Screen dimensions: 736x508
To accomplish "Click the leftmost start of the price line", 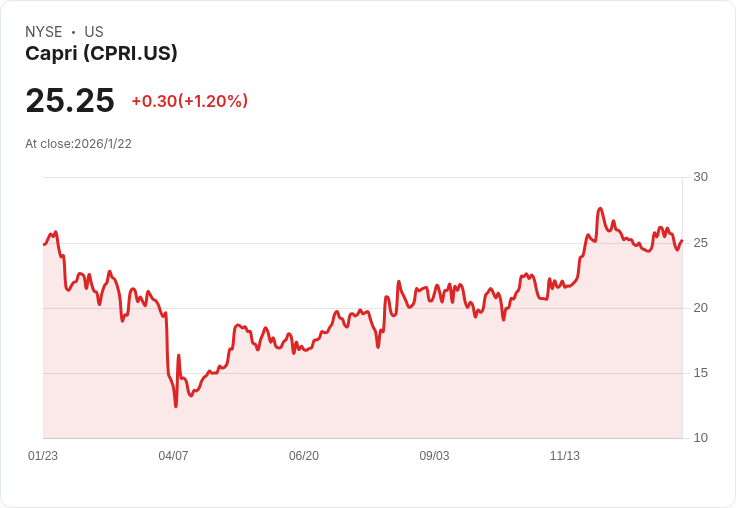I will 44,244.
